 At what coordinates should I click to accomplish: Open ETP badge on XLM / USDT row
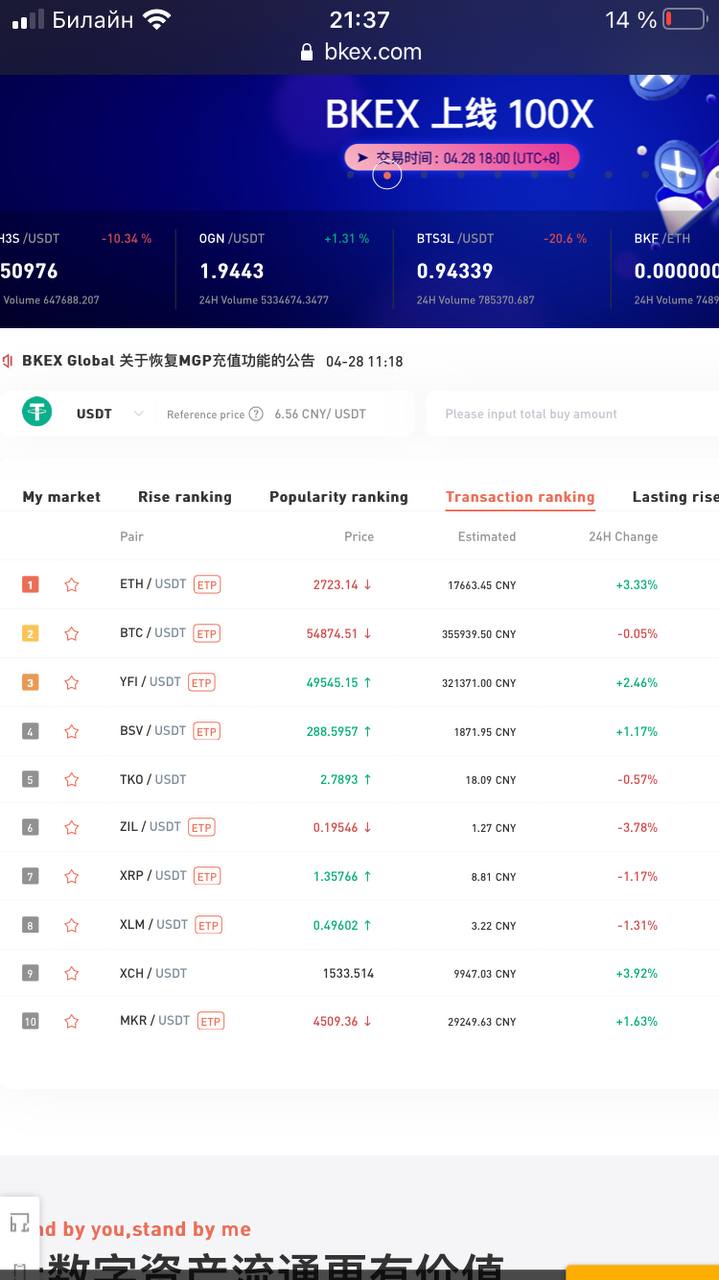click(x=209, y=926)
